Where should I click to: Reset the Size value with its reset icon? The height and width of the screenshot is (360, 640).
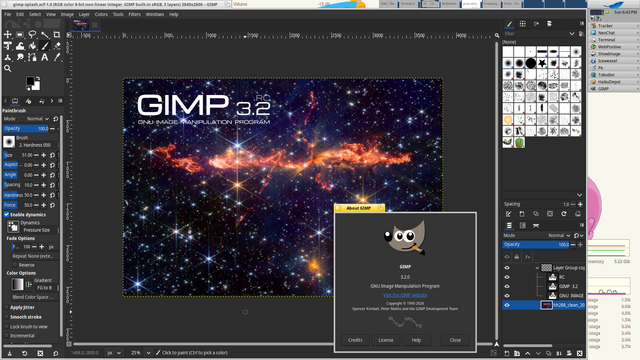tap(52, 155)
